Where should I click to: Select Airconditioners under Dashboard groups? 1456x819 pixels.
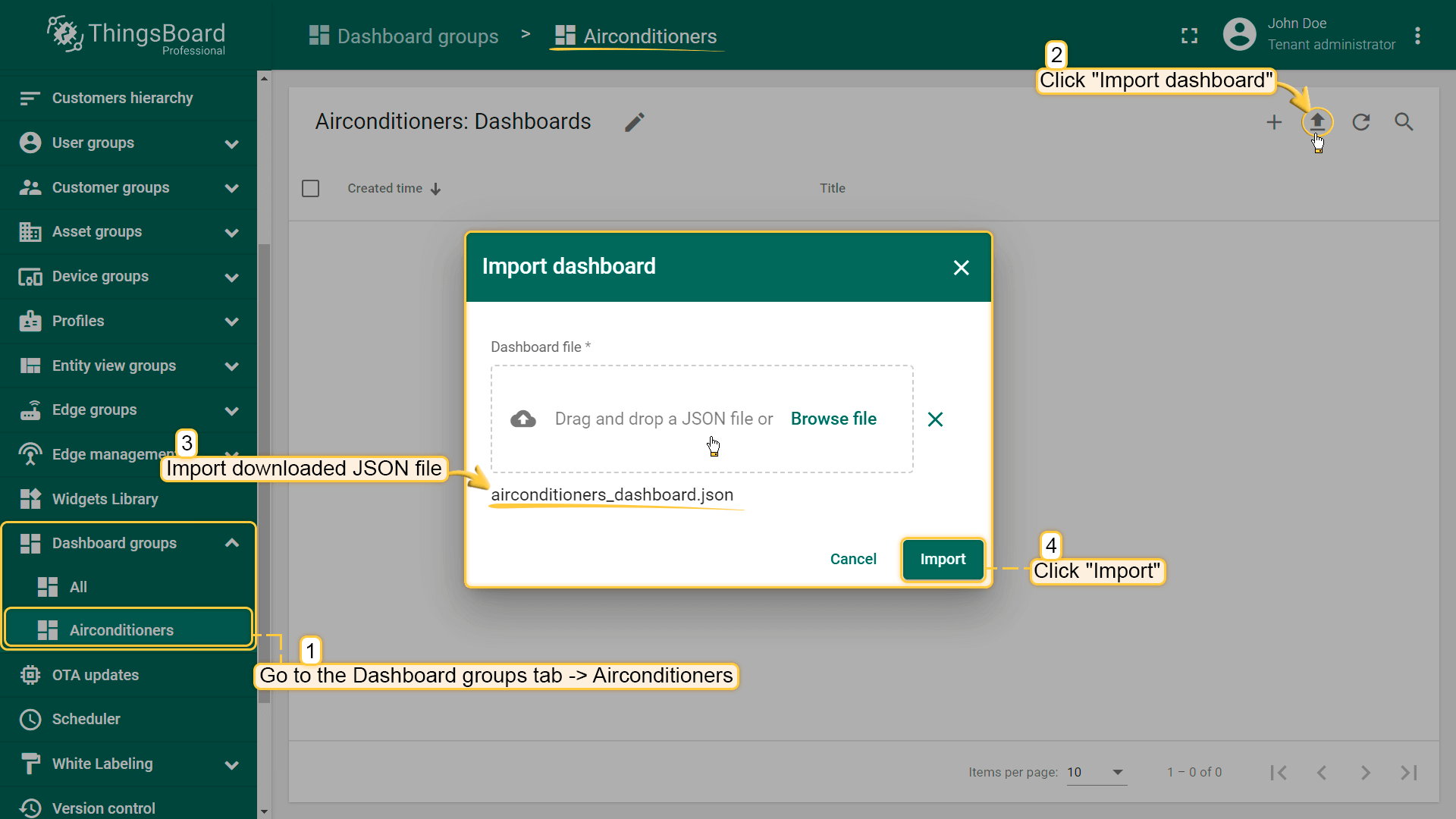tap(129, 629)
